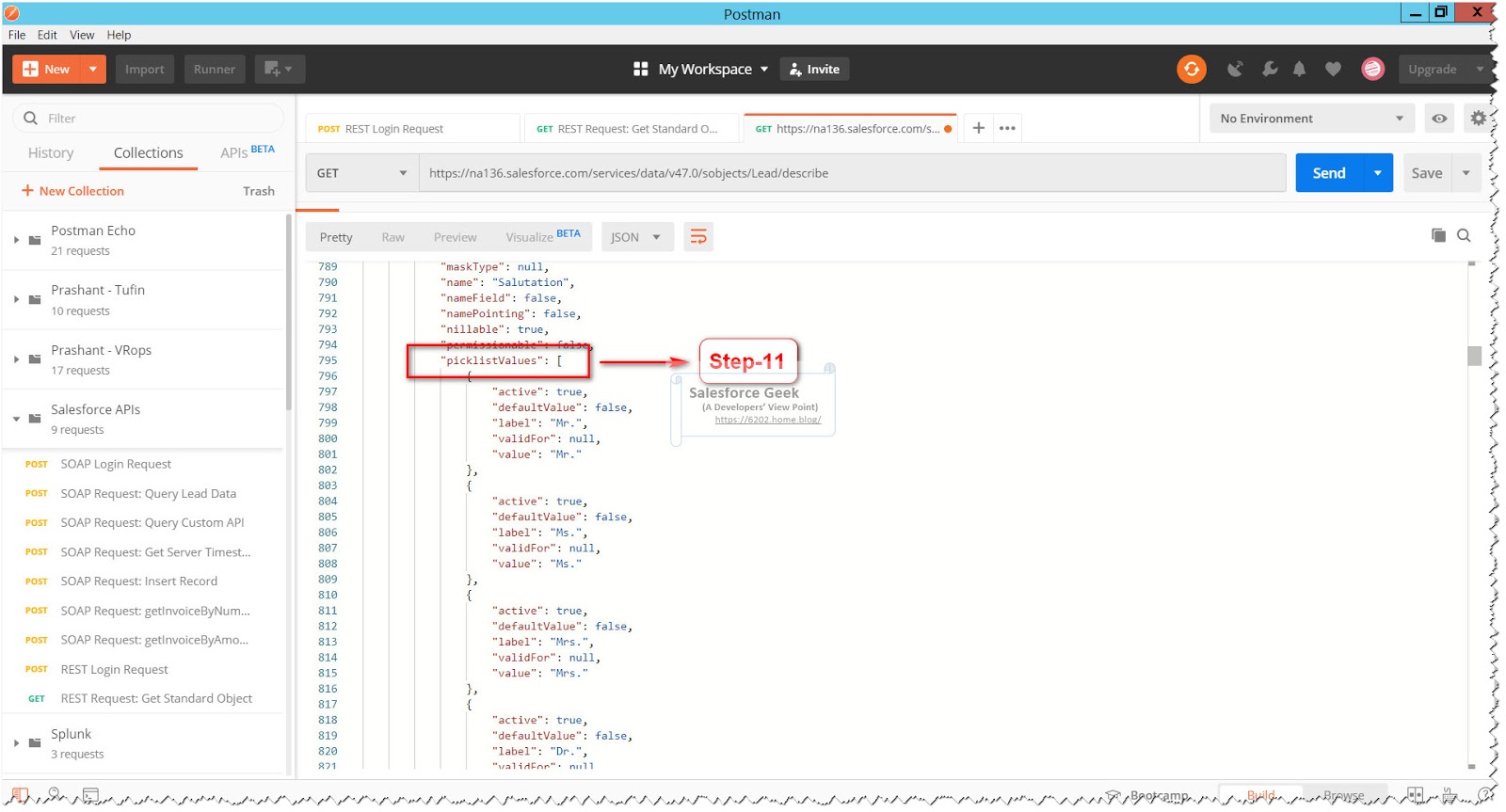1506x812 pixels.
Task: Add a new request tab
Action: coord(979,128)
